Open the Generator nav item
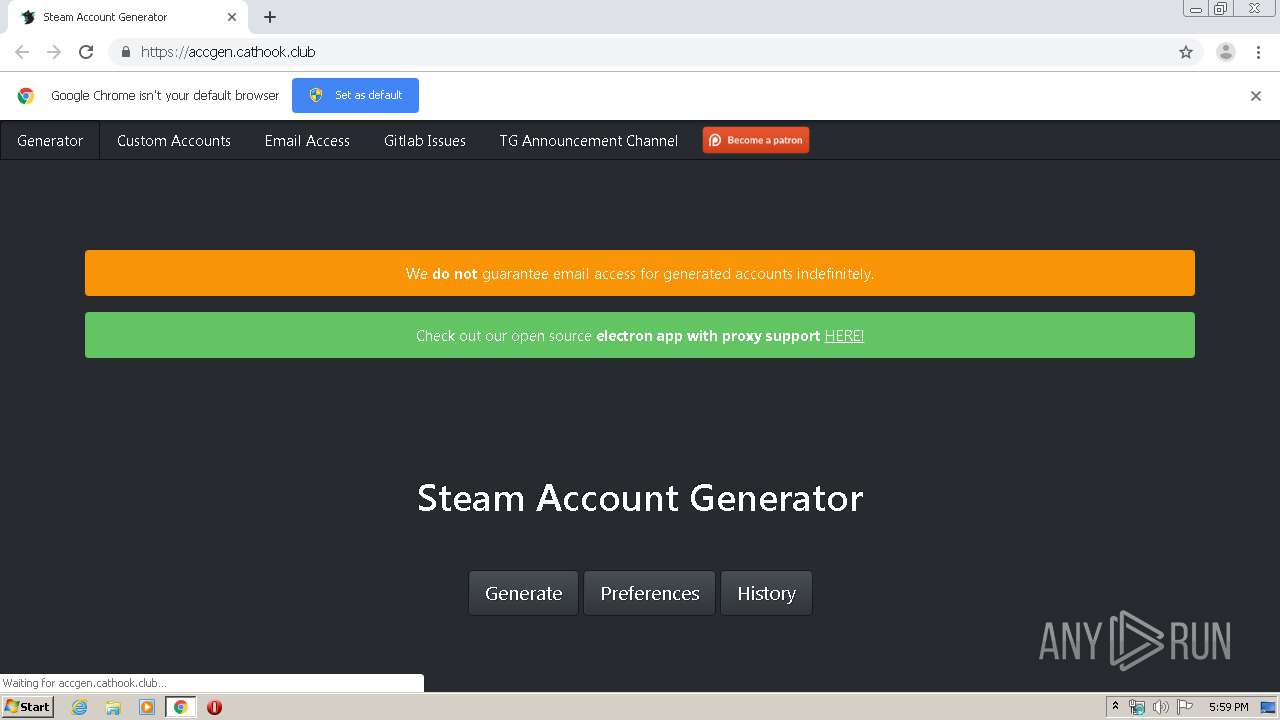This screenshot has height=720, width=1280. 50,141
